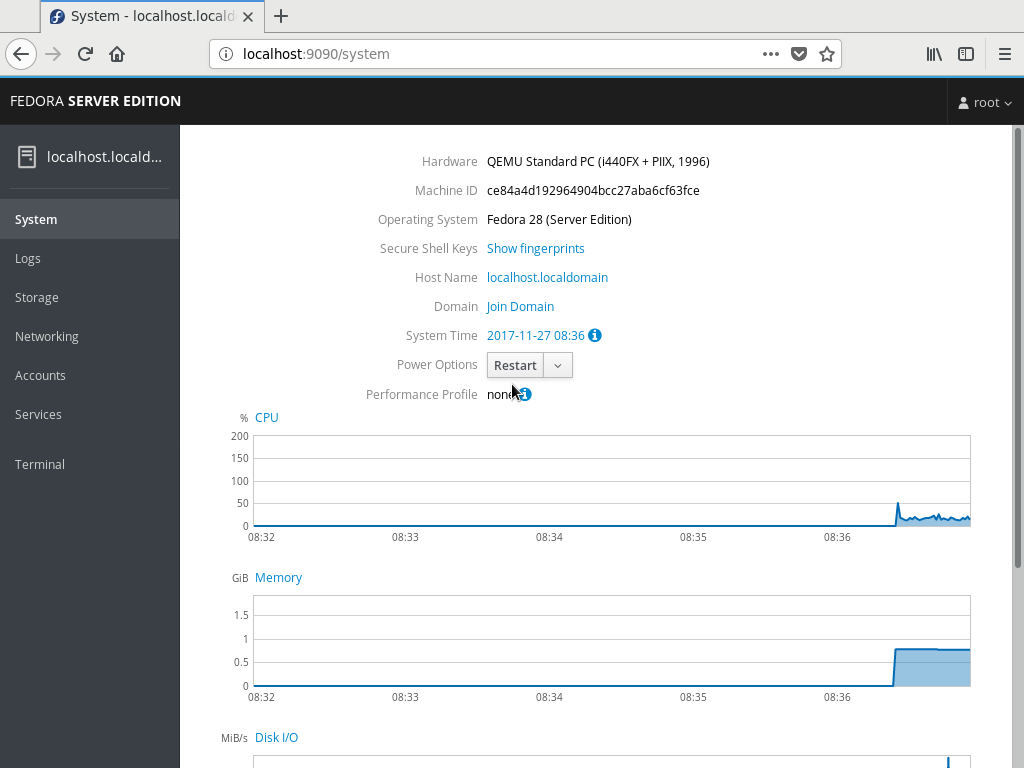Close the System - localhost tab
The width and height of the screenshot is (1024, 768).
click(x=248, y=17)
